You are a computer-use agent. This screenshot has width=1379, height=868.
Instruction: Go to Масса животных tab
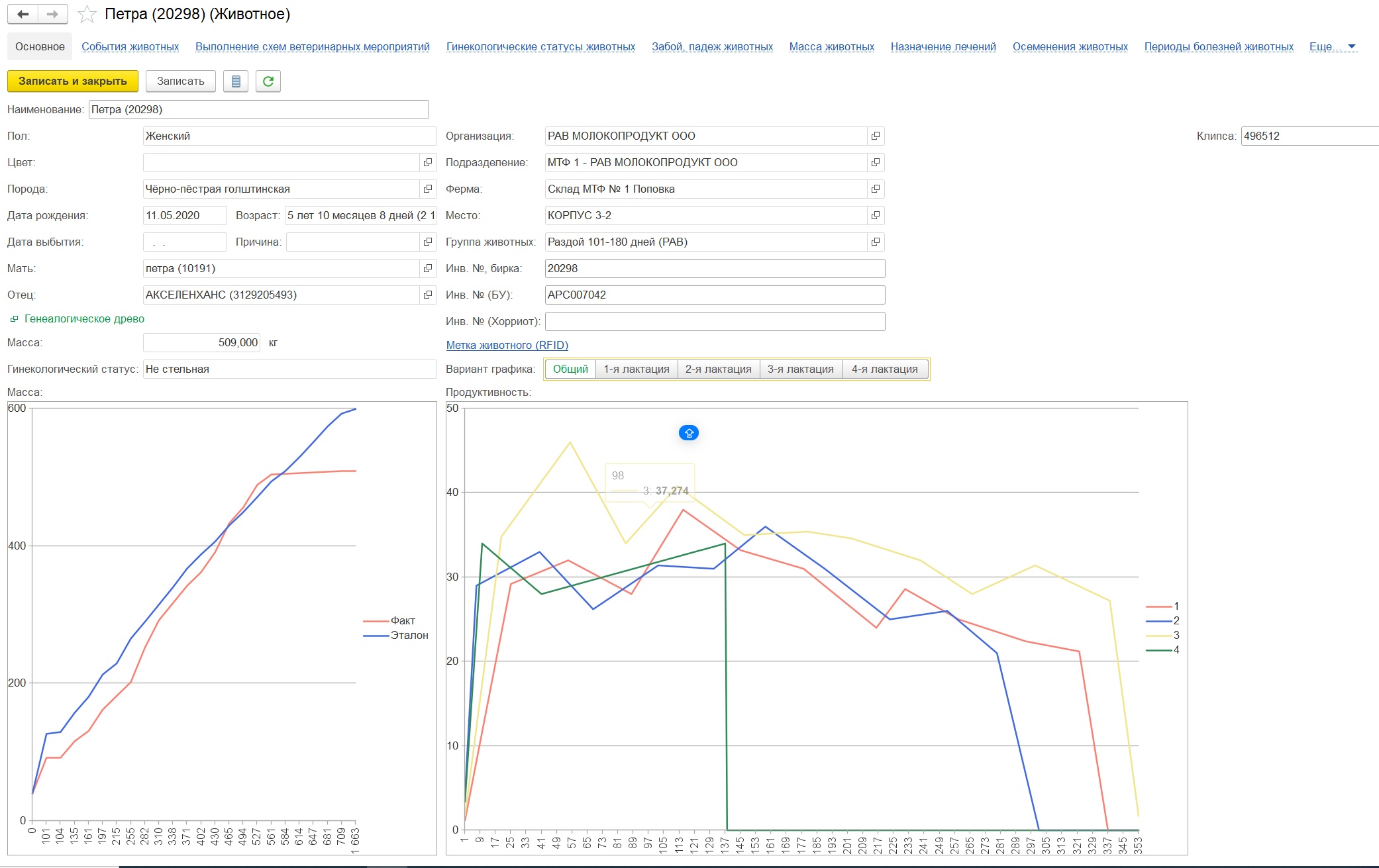[x=831, y=46]
